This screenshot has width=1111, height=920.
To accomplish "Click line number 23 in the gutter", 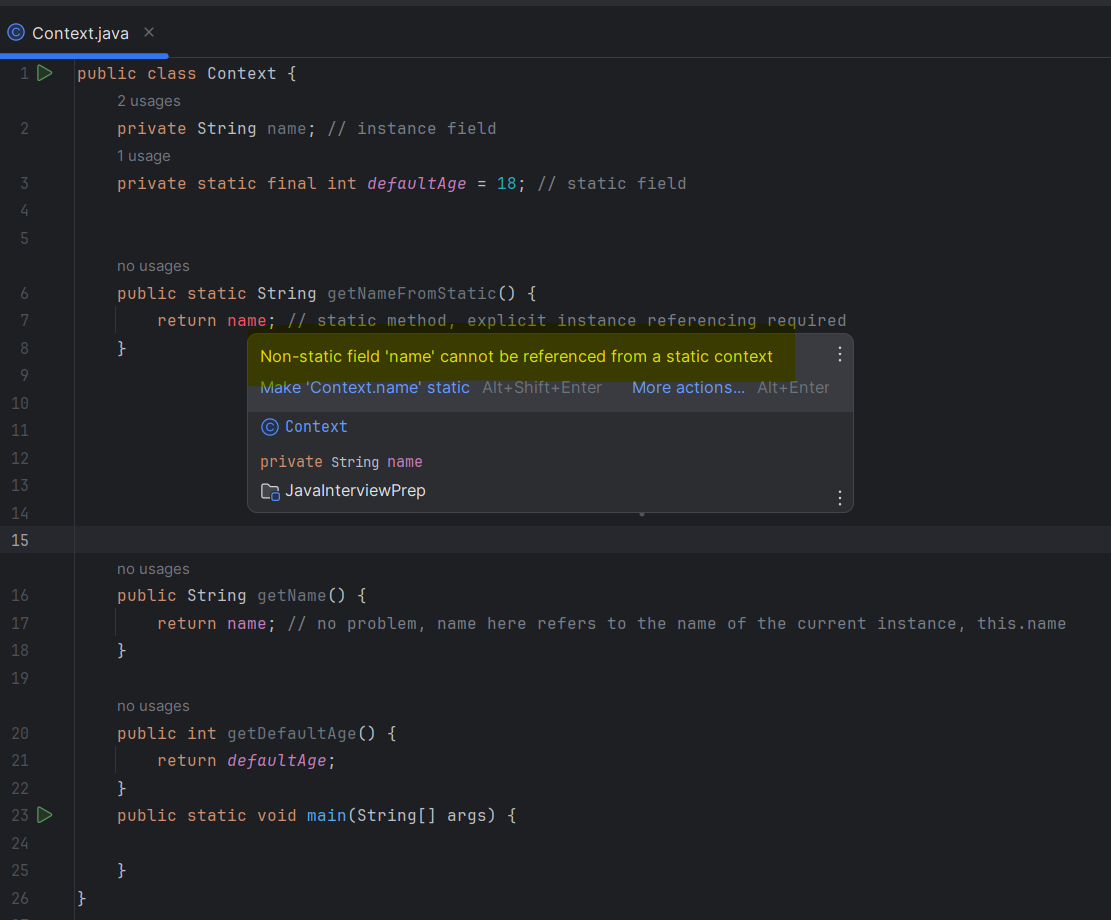I will coord(20,815).
